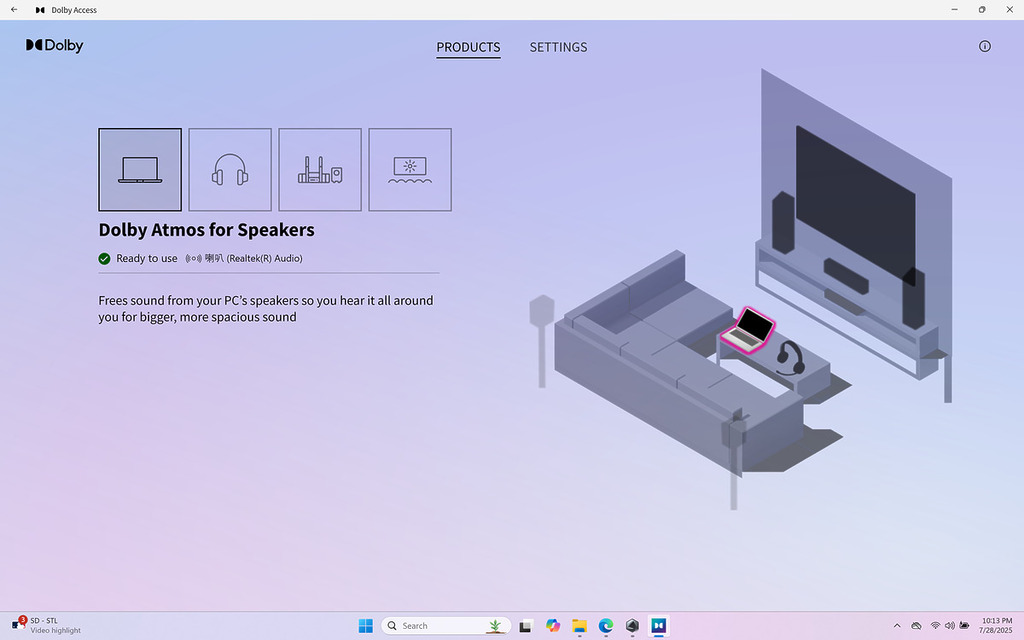Image resolution: width=1024 pixels, height=640 pixels.
Task: Open Wi-Fi network settings in the tray
Action: click(935, 626)
